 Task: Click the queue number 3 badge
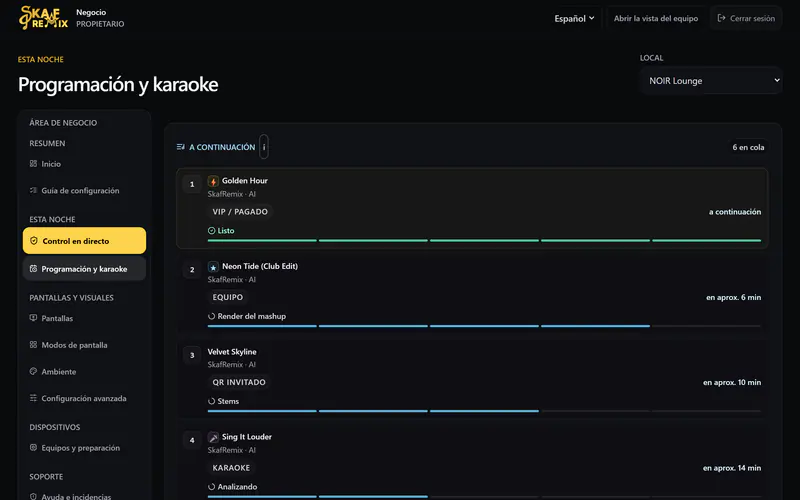pyautogui.click(x=192, y=355)
